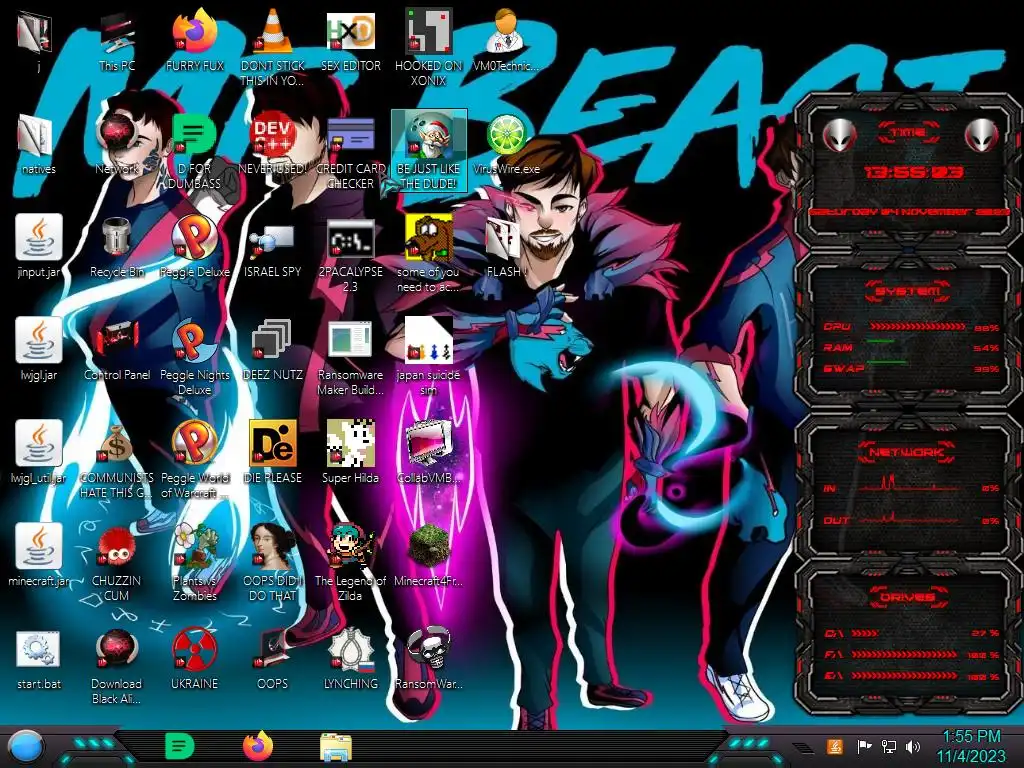Click the right alien head on TIME widget
The height and width of the screenshot is (768, 1024).
(982, 136)
